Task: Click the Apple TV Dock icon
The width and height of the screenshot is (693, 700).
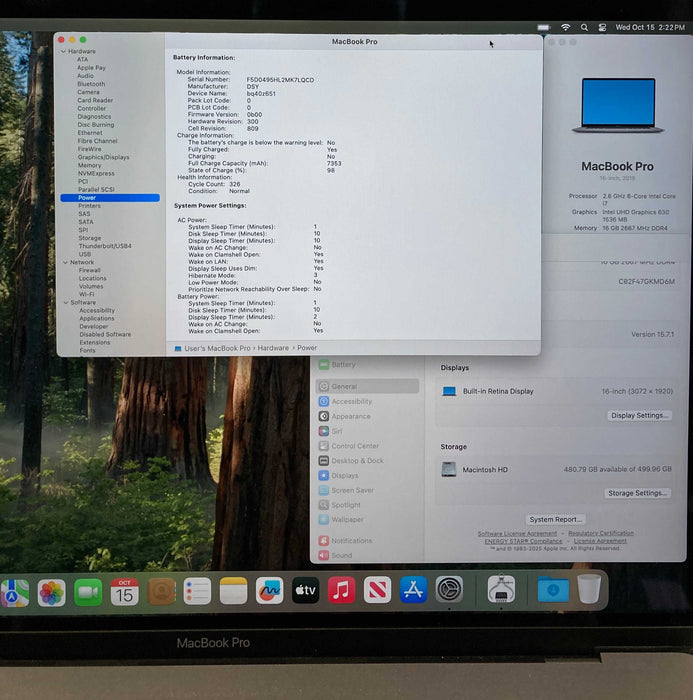Action: pos(305,590)
